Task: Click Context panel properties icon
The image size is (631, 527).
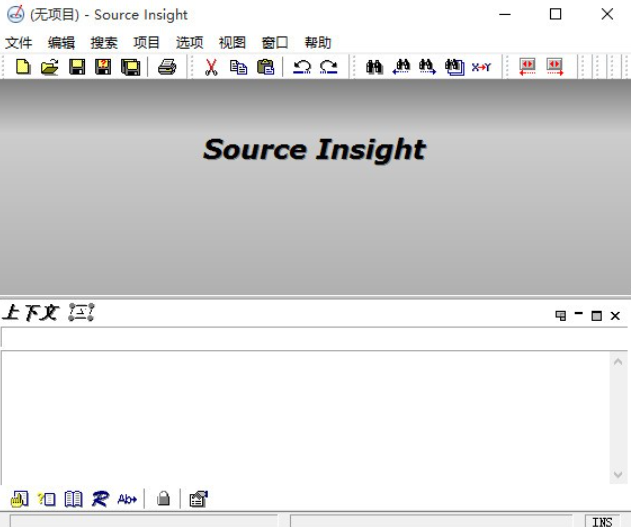Action: pos(198,498)
